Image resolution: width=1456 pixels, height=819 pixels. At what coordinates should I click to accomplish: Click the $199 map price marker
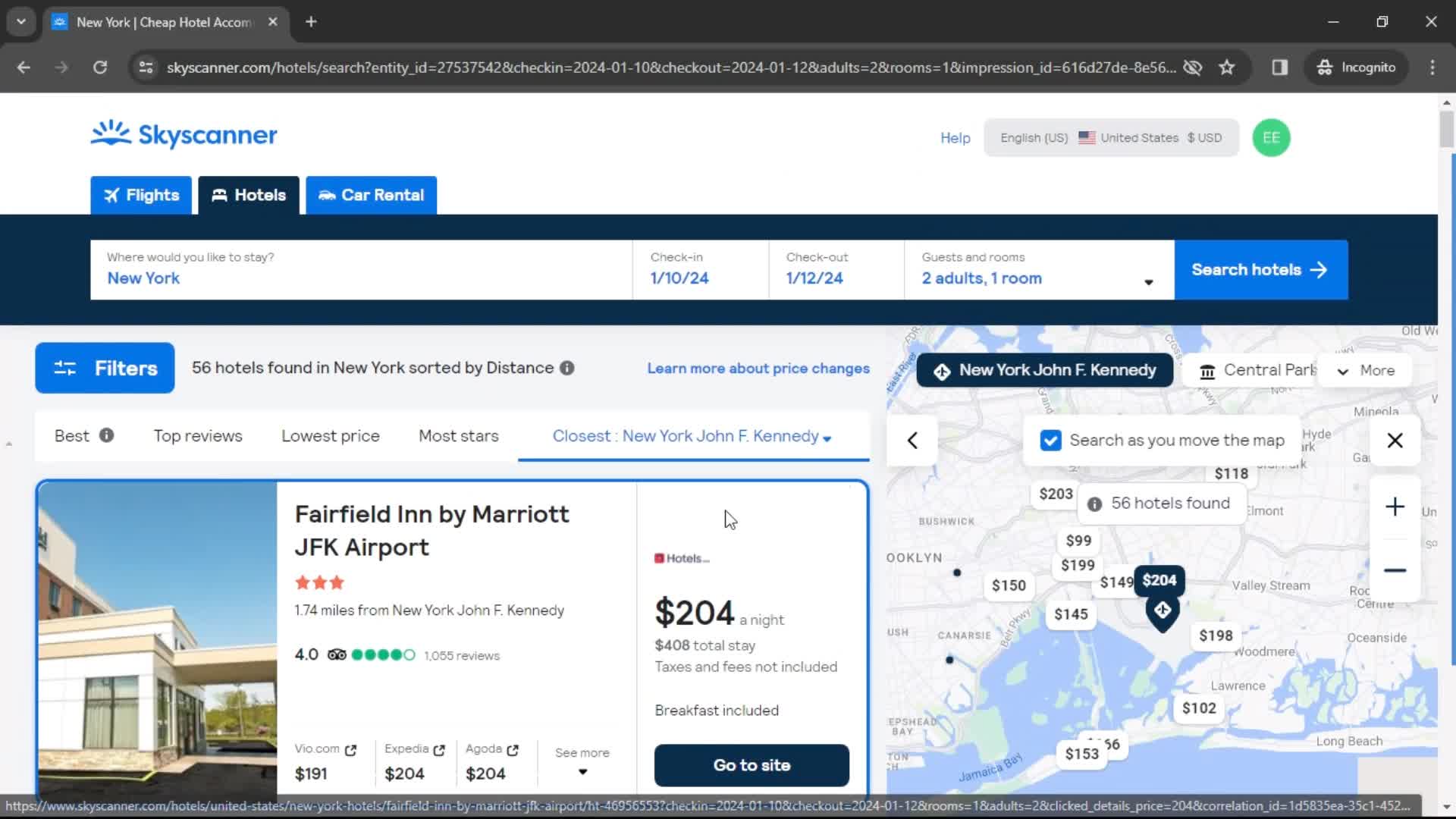click(1078, 566)
